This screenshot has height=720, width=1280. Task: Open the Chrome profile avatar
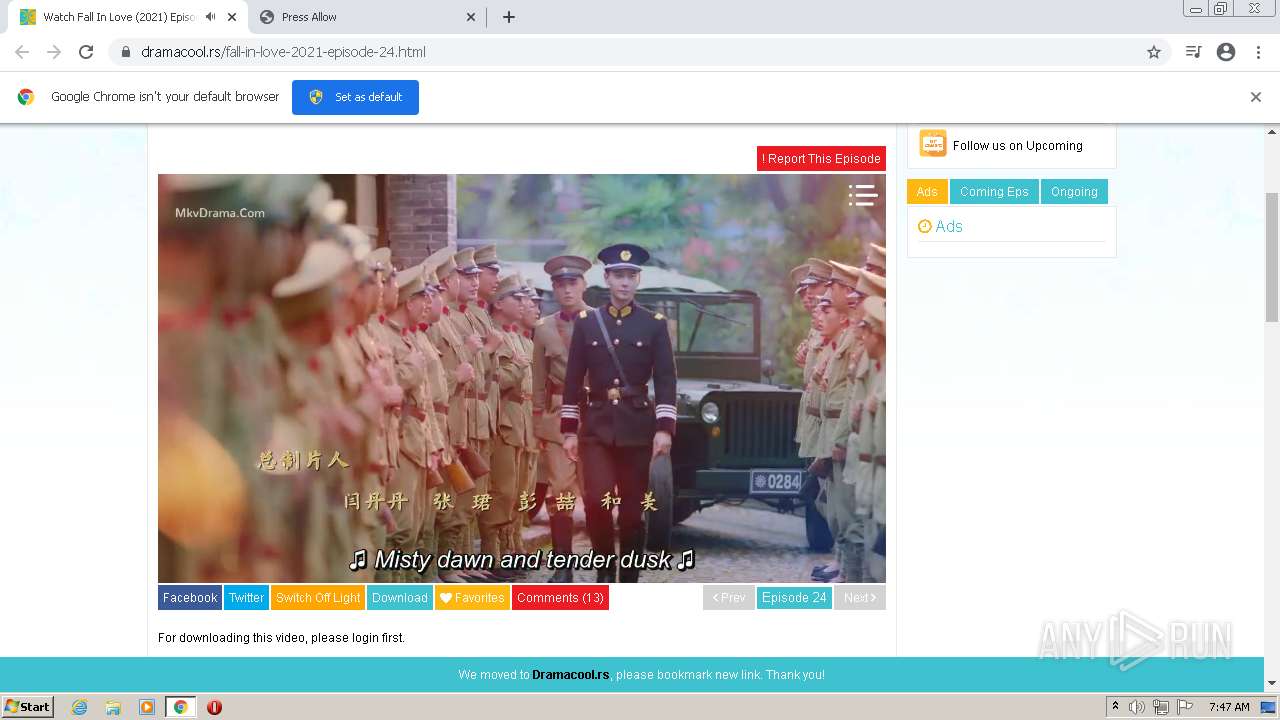point(1226,52)
